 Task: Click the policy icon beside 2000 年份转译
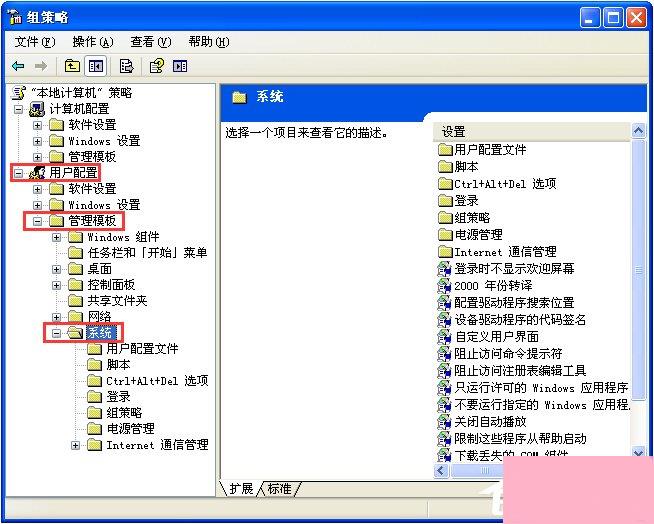tap(444, 286)
